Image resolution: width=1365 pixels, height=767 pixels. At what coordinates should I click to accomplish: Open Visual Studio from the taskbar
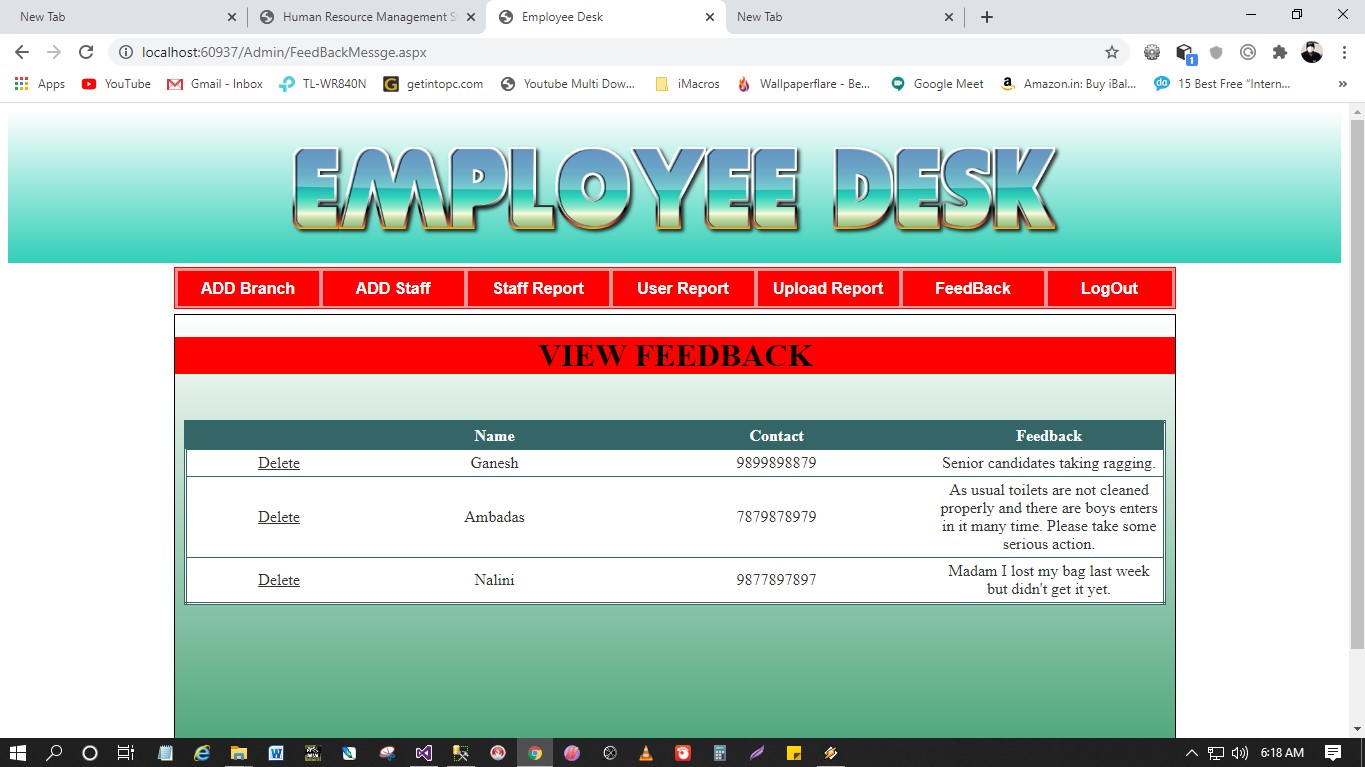click(424, 753)
